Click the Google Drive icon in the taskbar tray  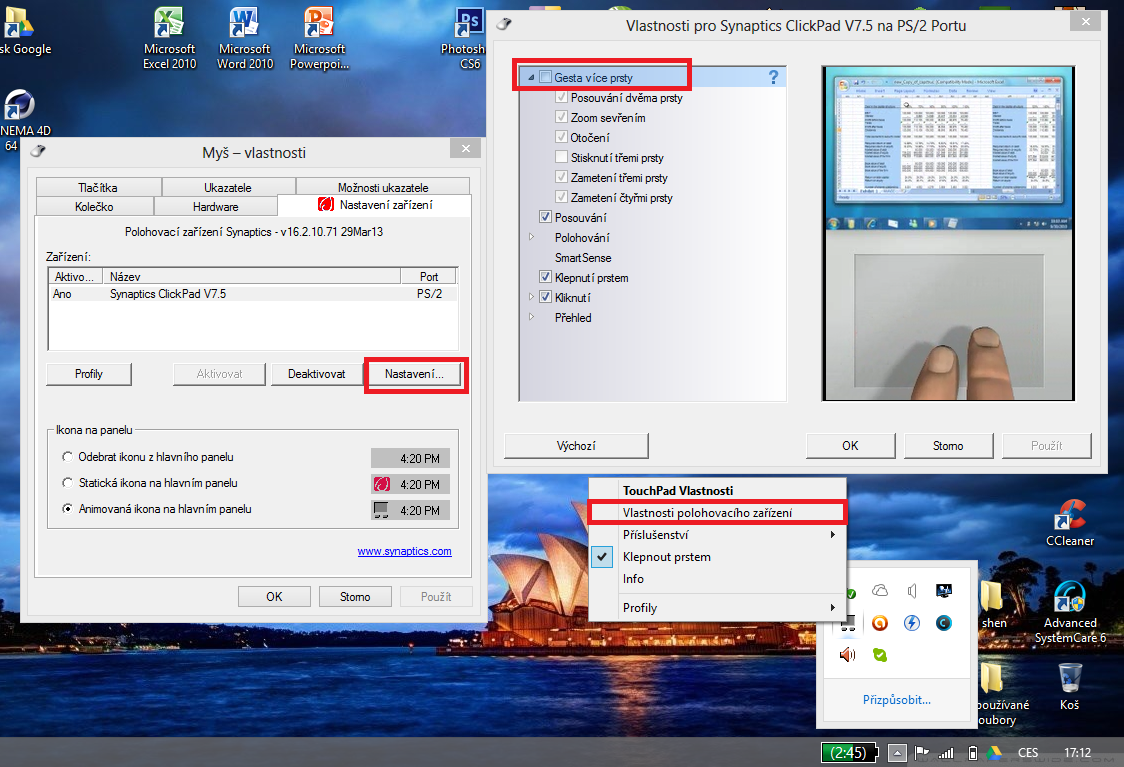click(994, 753)
